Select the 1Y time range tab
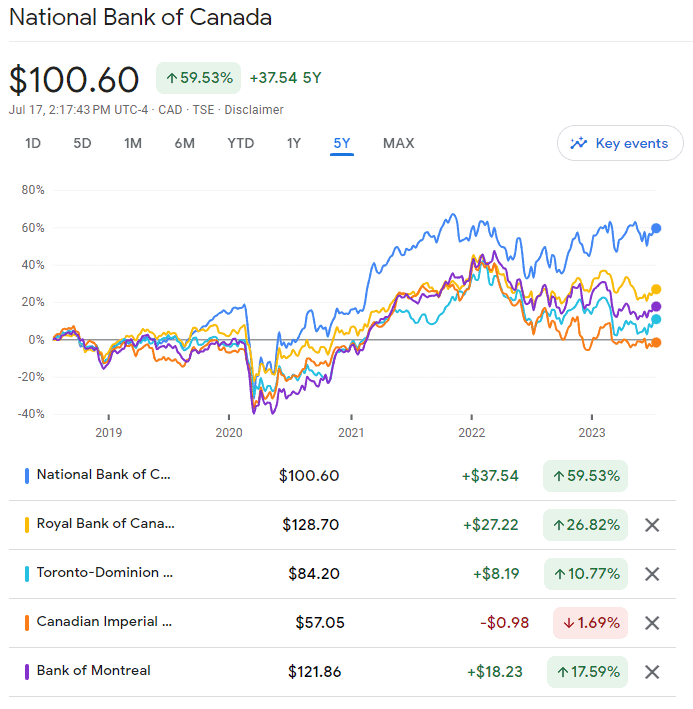This screenshot has width=693, height=709. coord(294,143)
